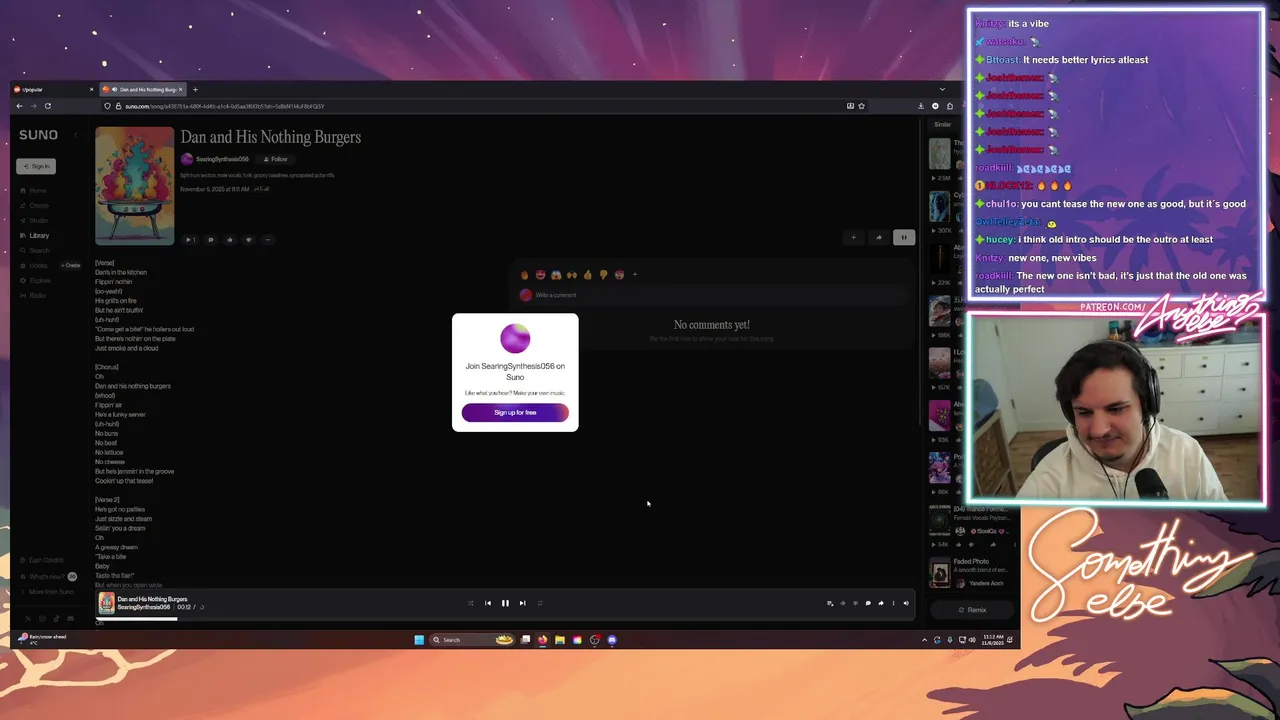React with the screaming face emoji

click(556, 274)
